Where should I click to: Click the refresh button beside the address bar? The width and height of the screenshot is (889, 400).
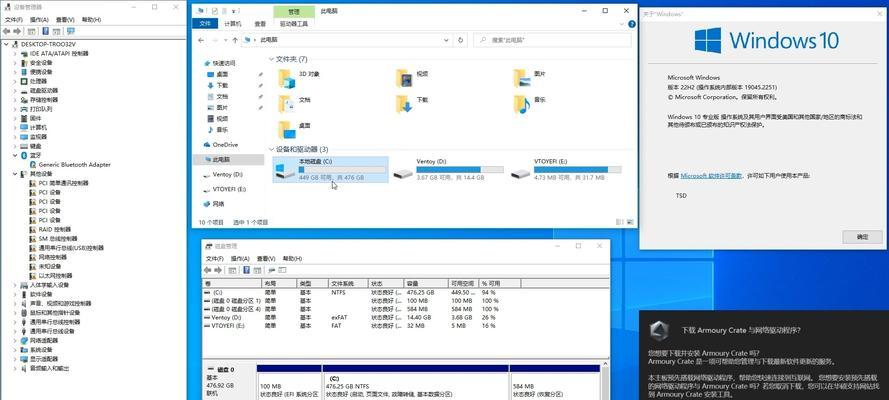click(460, 40)
